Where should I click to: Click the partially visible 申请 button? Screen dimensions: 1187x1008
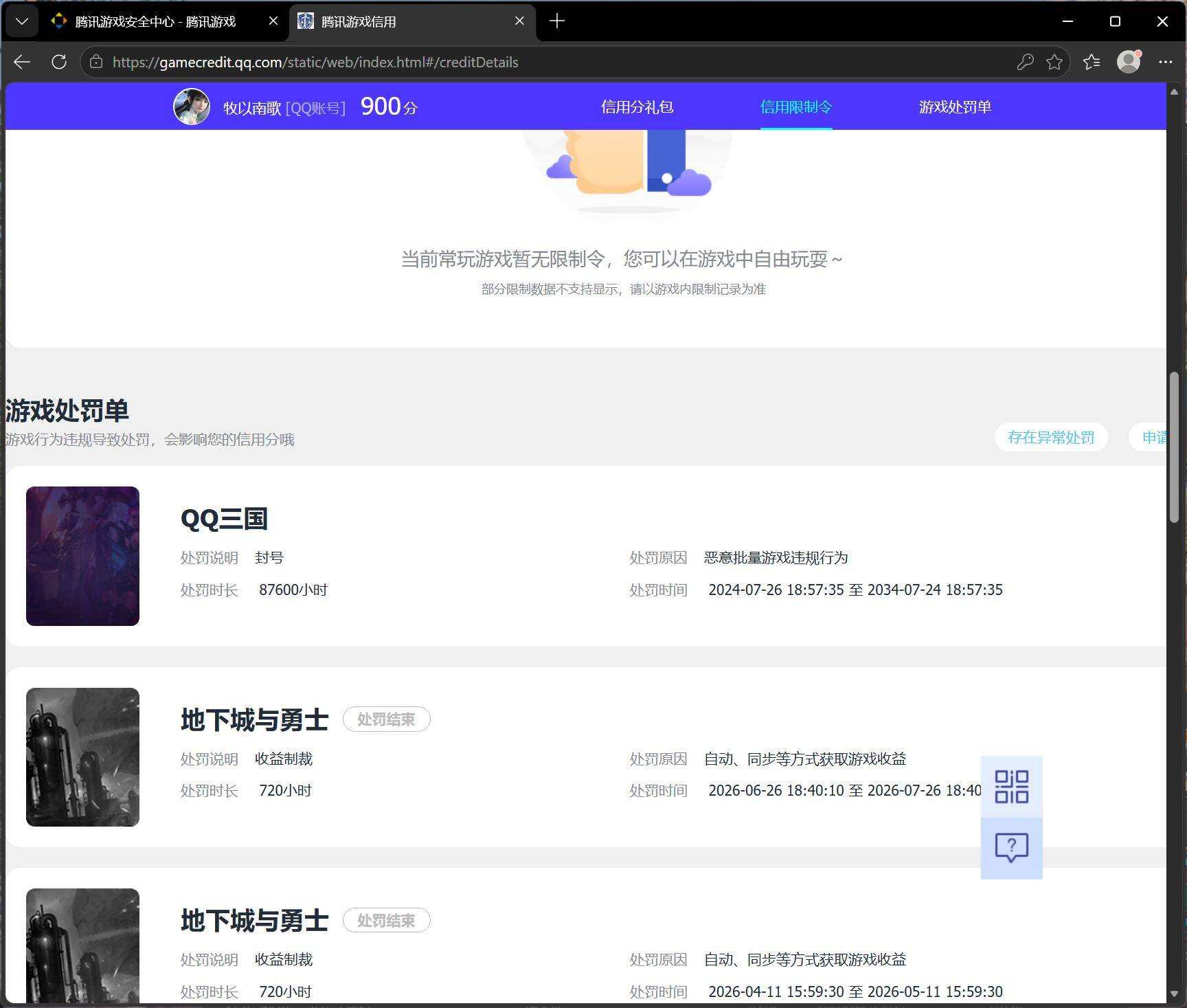pyautogui.click(x=1149, y=438)
